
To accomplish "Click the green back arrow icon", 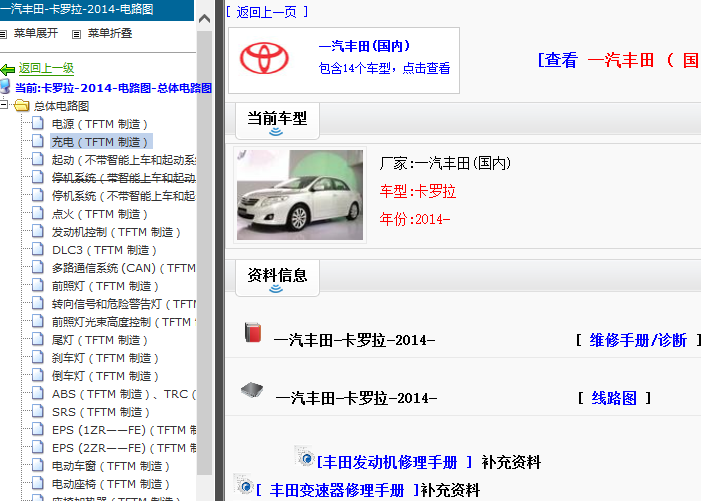I will click(x=8, y=69).
